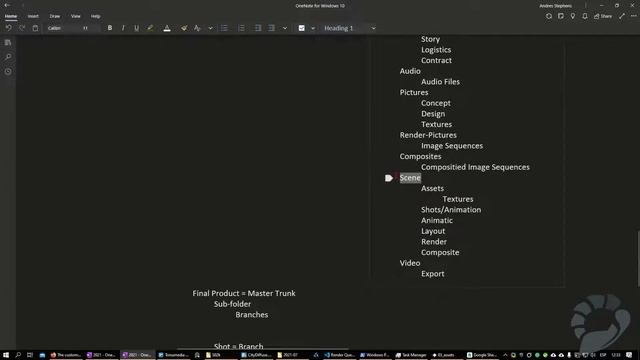This screenshot has width=640, height=360.
Task: Open the Insert tab
Action: coord(33,16)
